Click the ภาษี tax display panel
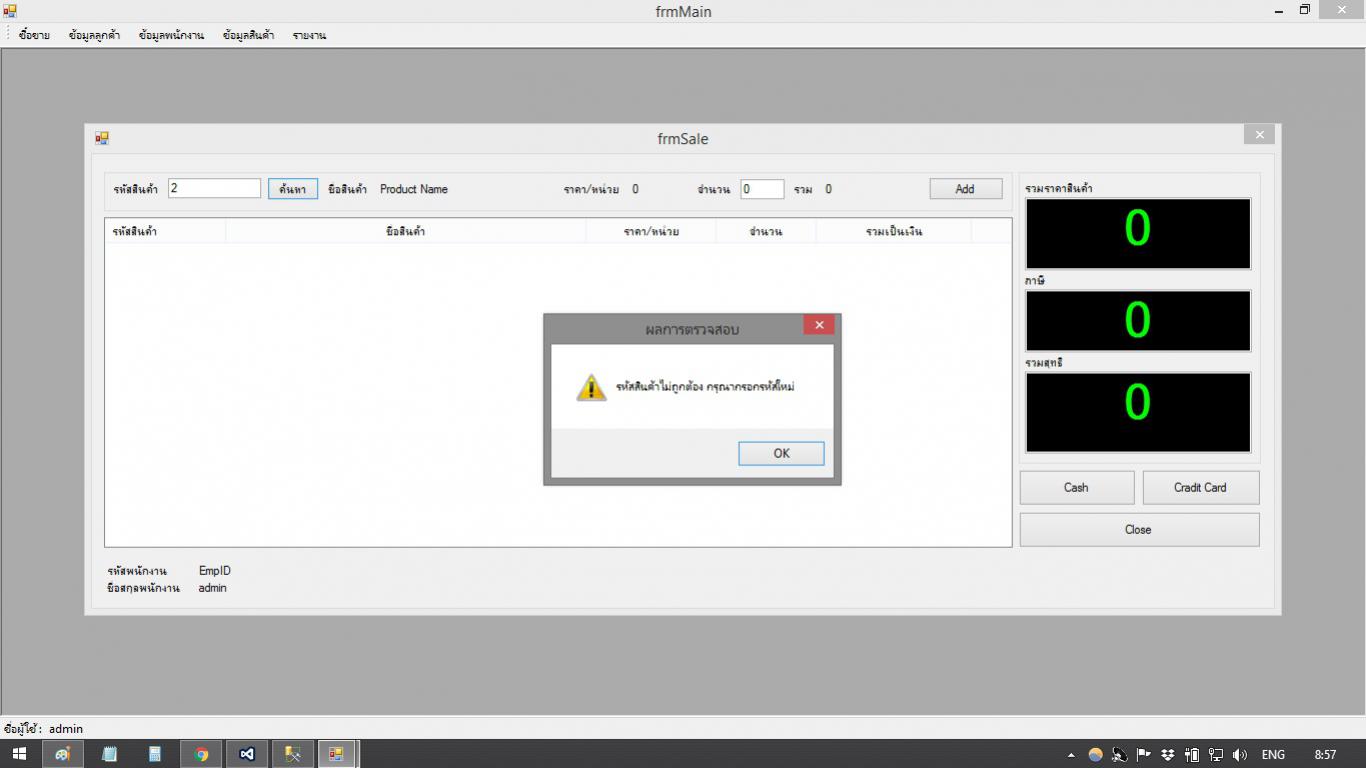Image resolution: width=1366 pixels, height=768 pixels. (x=1138, y=321)
